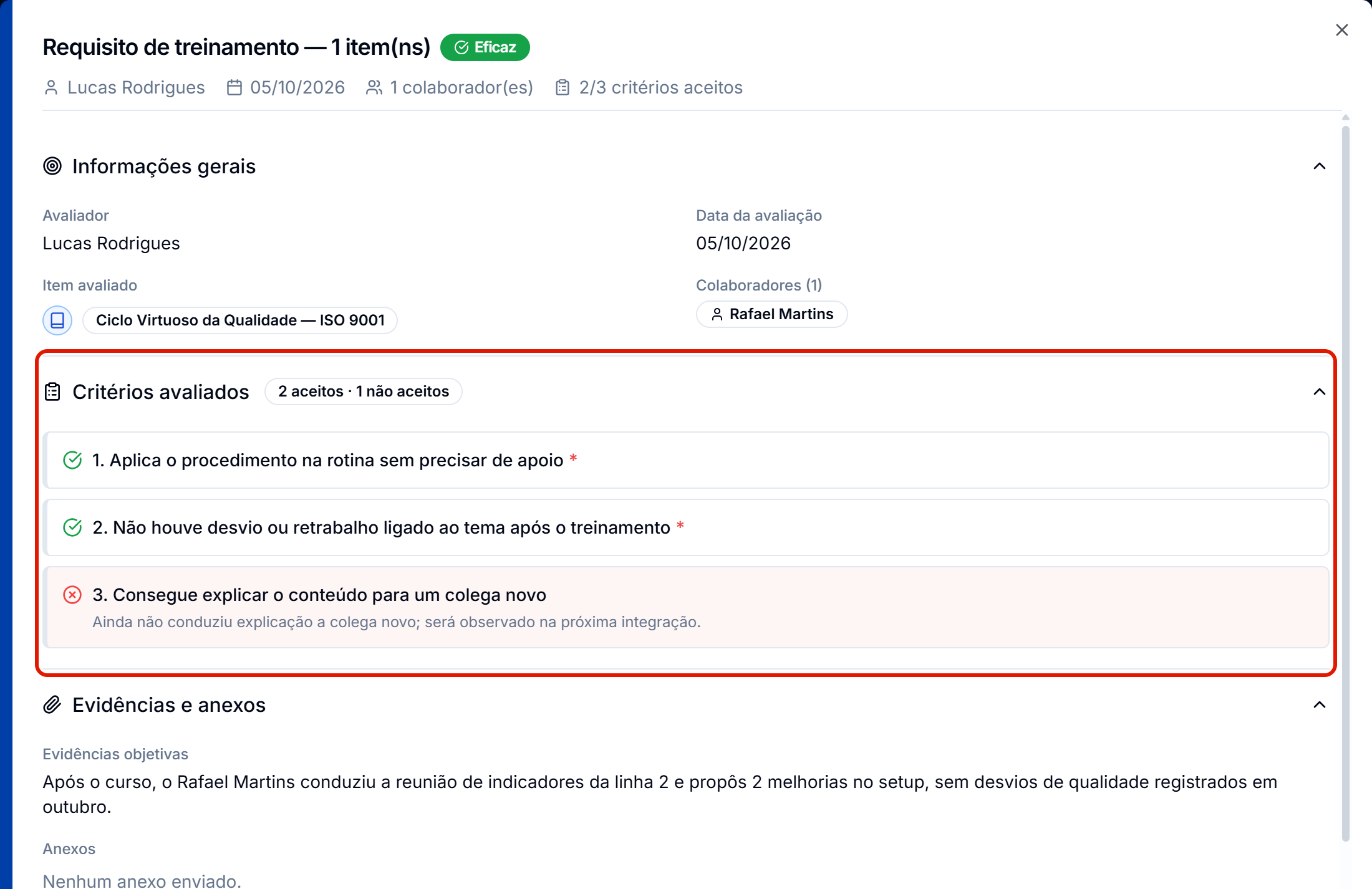Image resolution: width=1372 pixels, height=889 pixels.
Task: Click the Data da avaliação value 05/10/2026
Action: tap(743, 243)
